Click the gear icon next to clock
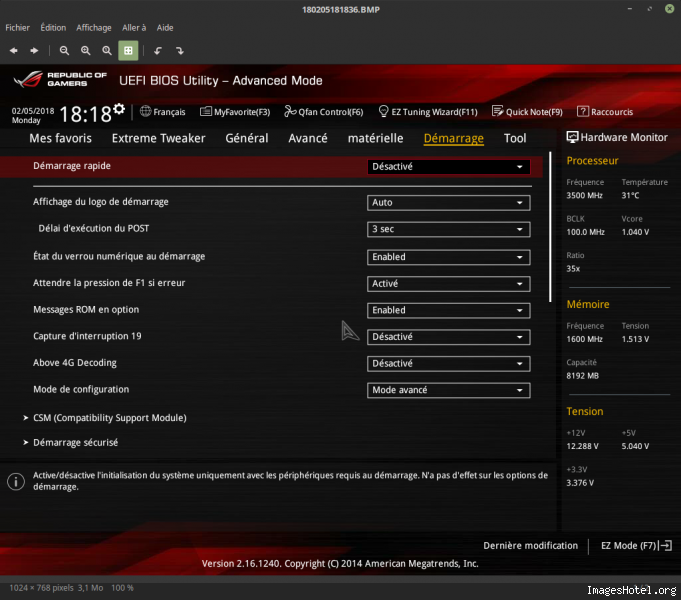681x600 pixels. pyautogui.click(x=119, y=109)
